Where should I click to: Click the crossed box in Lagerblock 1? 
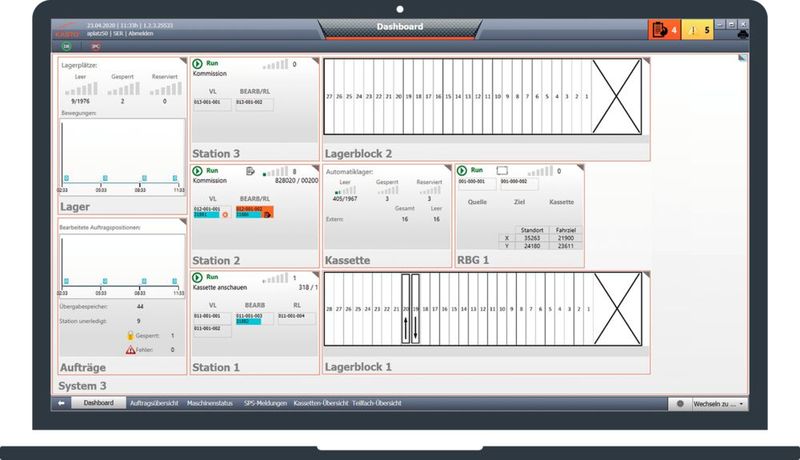point(617,309)
